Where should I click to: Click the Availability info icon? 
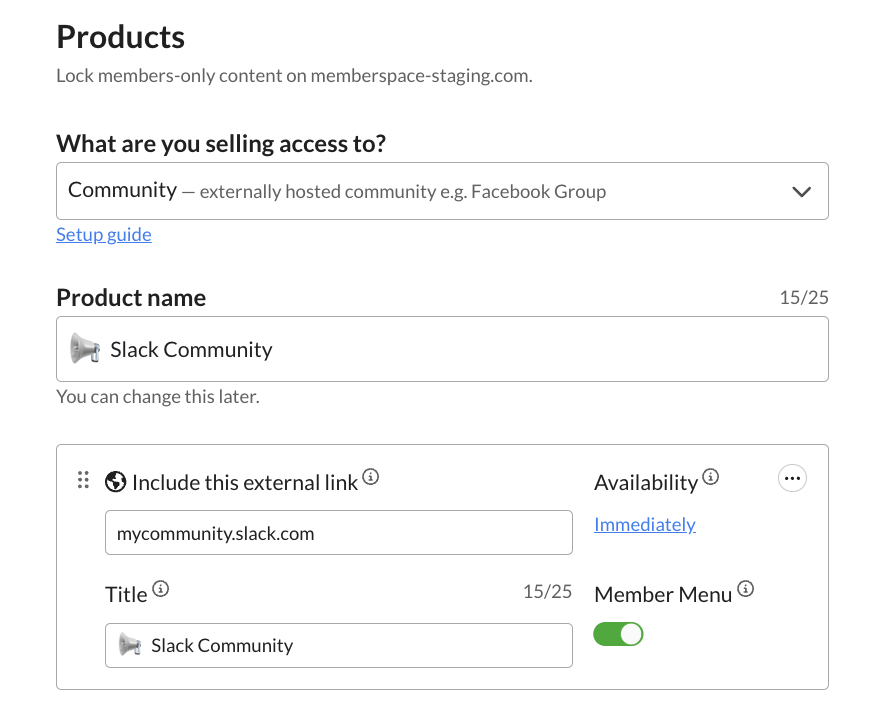712,477
